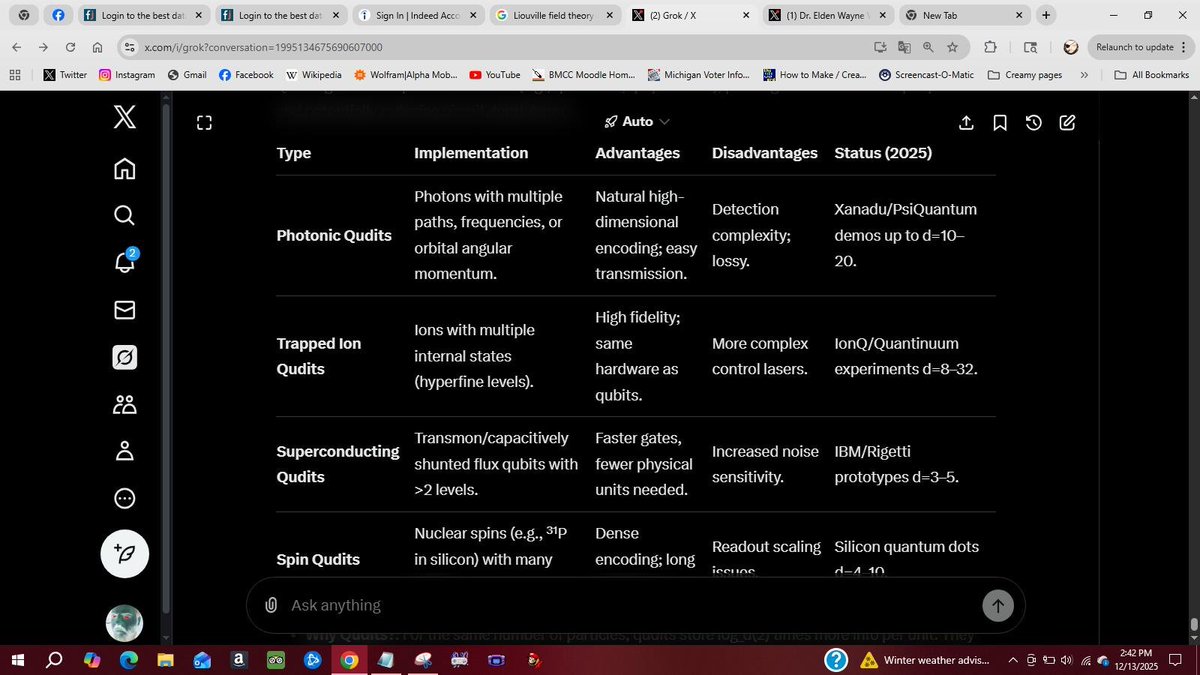Bookmark this Grok conversation
Image resolution: width=1200 pixels, height=675 pixels.
[x=1000, y=122]
